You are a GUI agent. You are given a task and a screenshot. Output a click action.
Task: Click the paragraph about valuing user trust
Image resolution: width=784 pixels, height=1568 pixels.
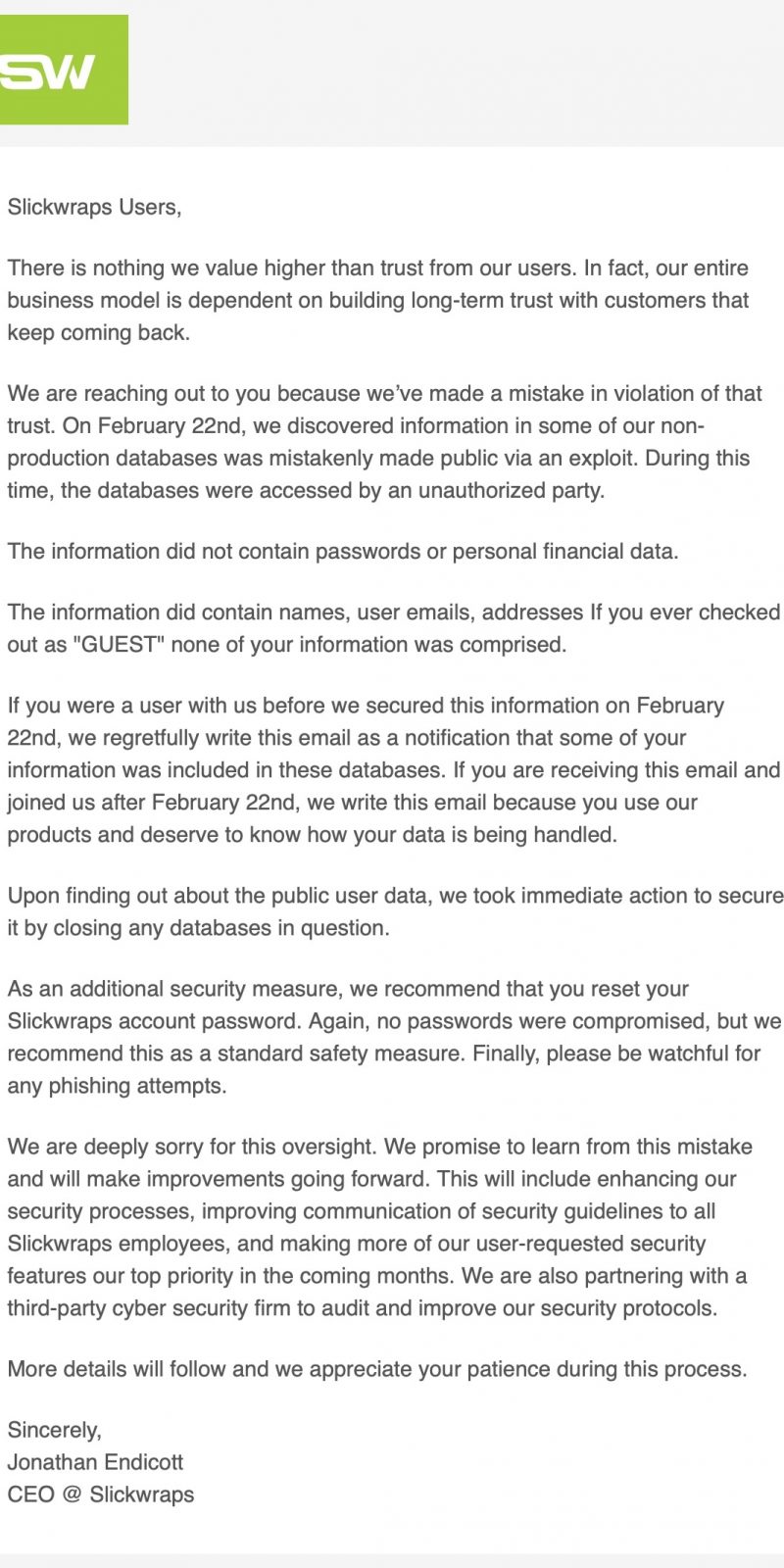pos(377,300)
